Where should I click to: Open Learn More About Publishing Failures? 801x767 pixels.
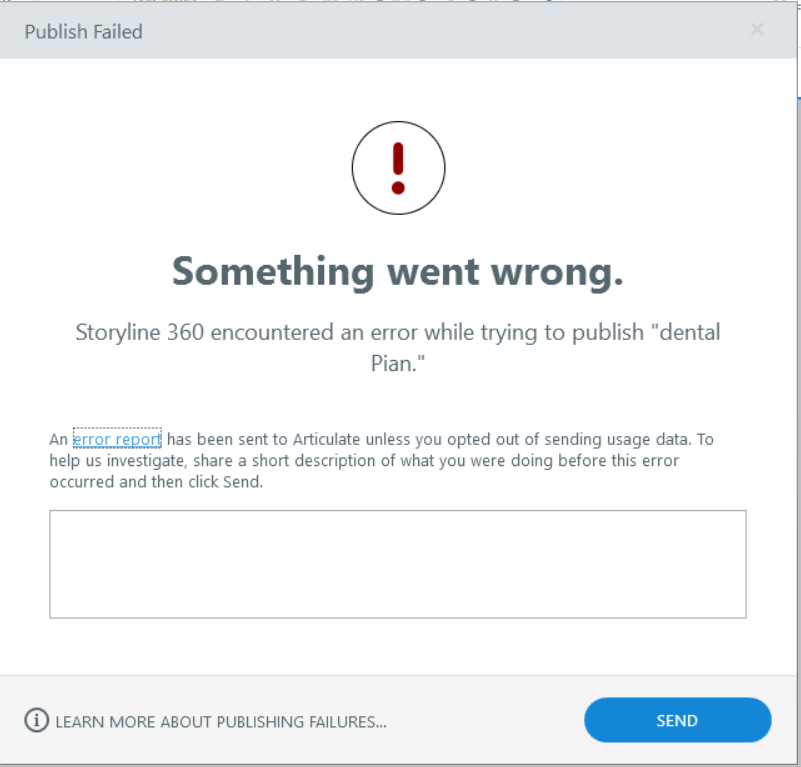[220, 721]
